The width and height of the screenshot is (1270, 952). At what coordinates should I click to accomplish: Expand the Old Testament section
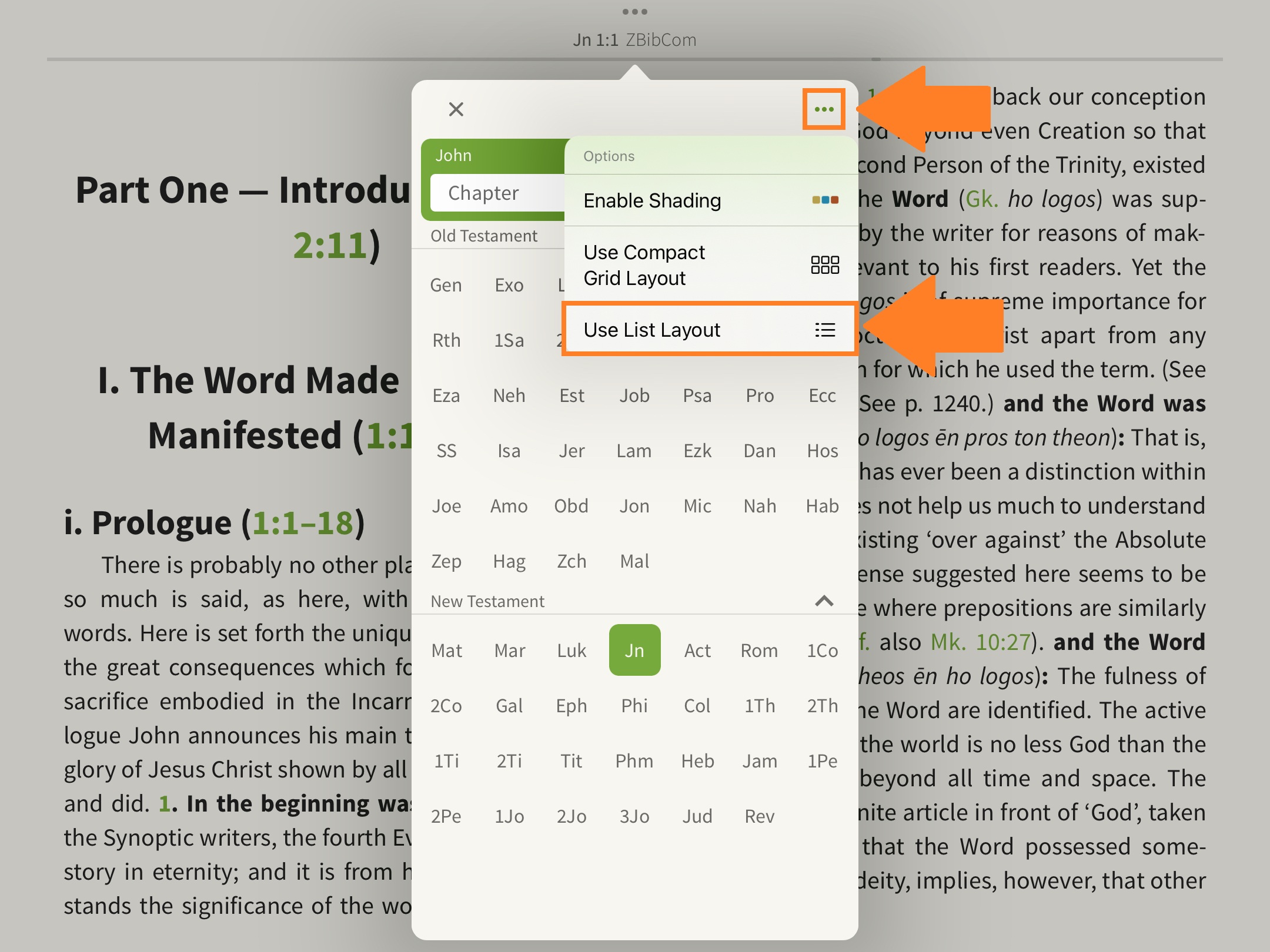tap(483, 235)
